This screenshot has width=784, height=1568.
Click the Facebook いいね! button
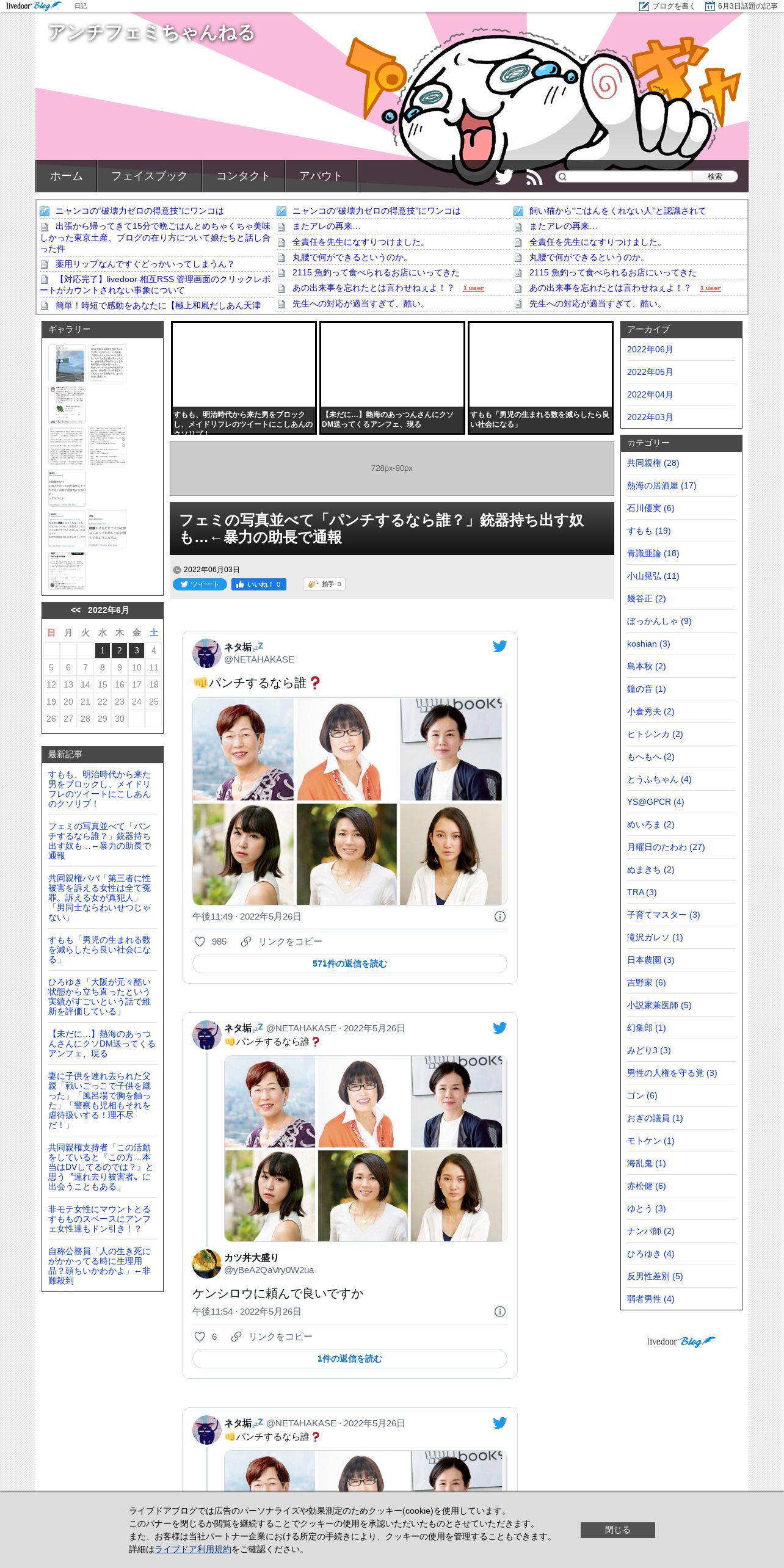259,584
